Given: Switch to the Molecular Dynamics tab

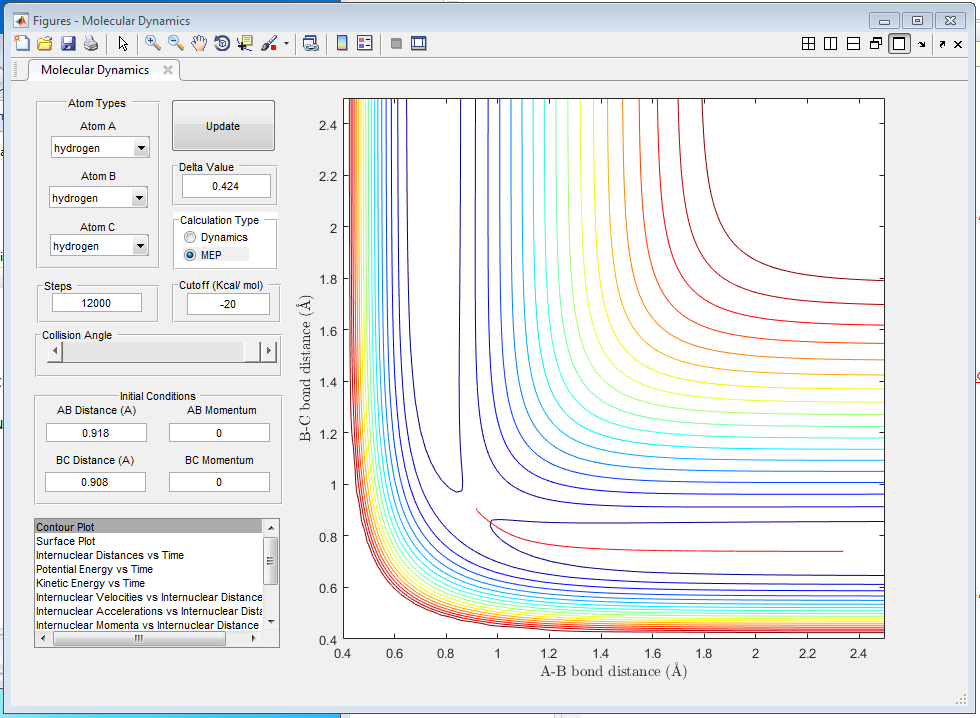Looking at the screenshot, I should tap(95, 70).
